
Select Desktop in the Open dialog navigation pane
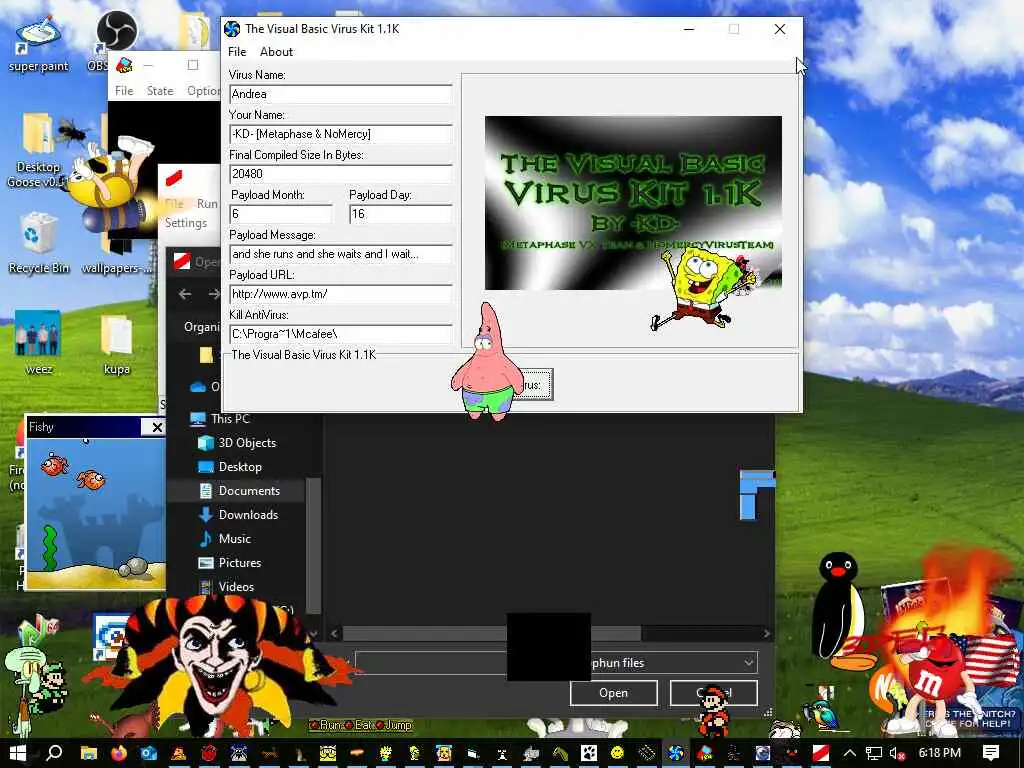(240, 467)
